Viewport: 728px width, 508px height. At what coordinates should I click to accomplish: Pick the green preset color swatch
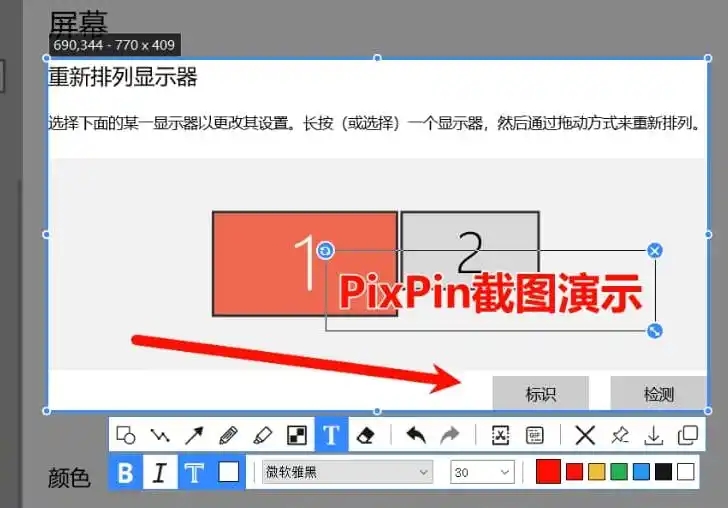619,472
